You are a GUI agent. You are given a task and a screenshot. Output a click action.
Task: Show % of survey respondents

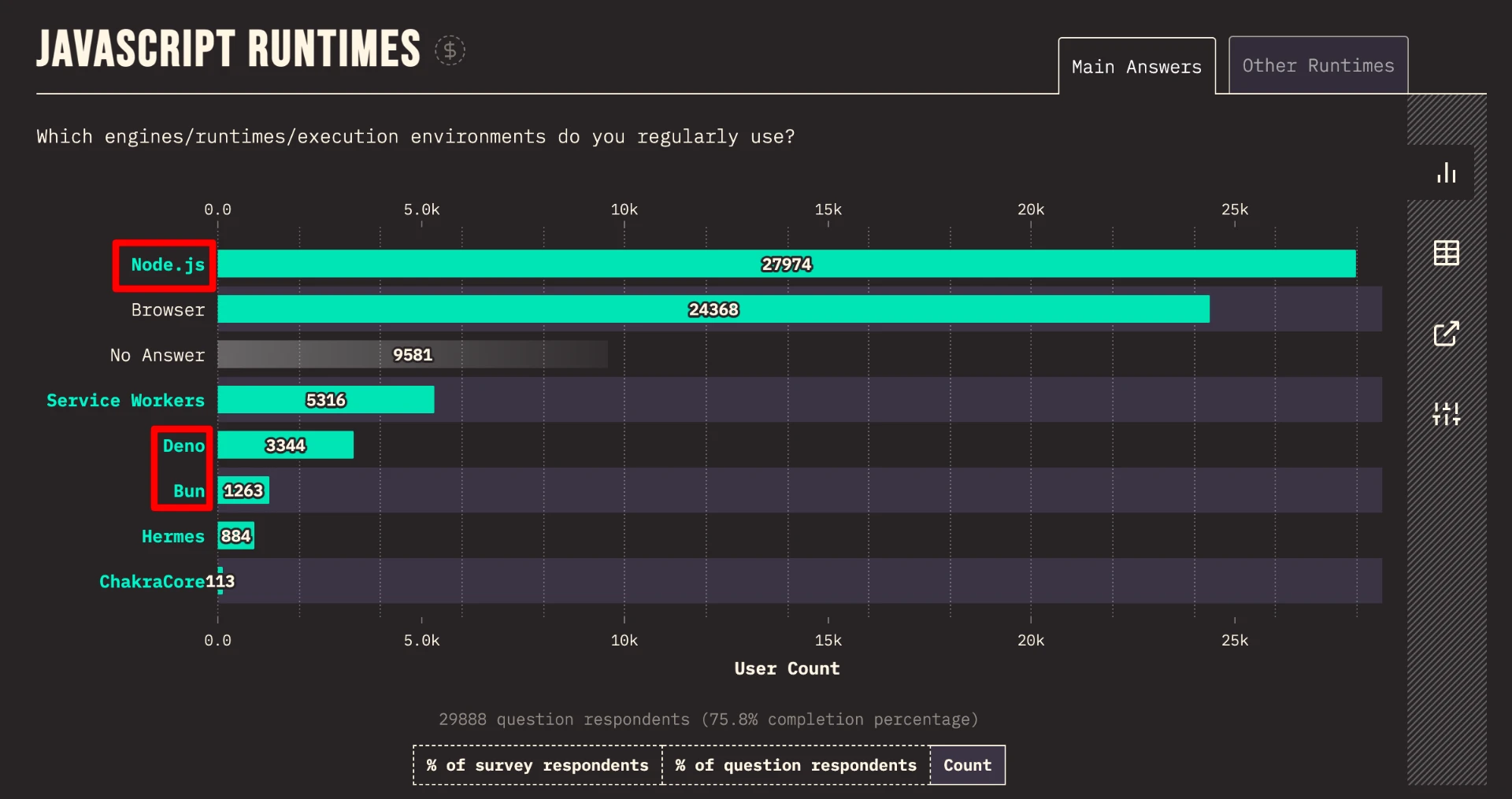pos(537,765)
